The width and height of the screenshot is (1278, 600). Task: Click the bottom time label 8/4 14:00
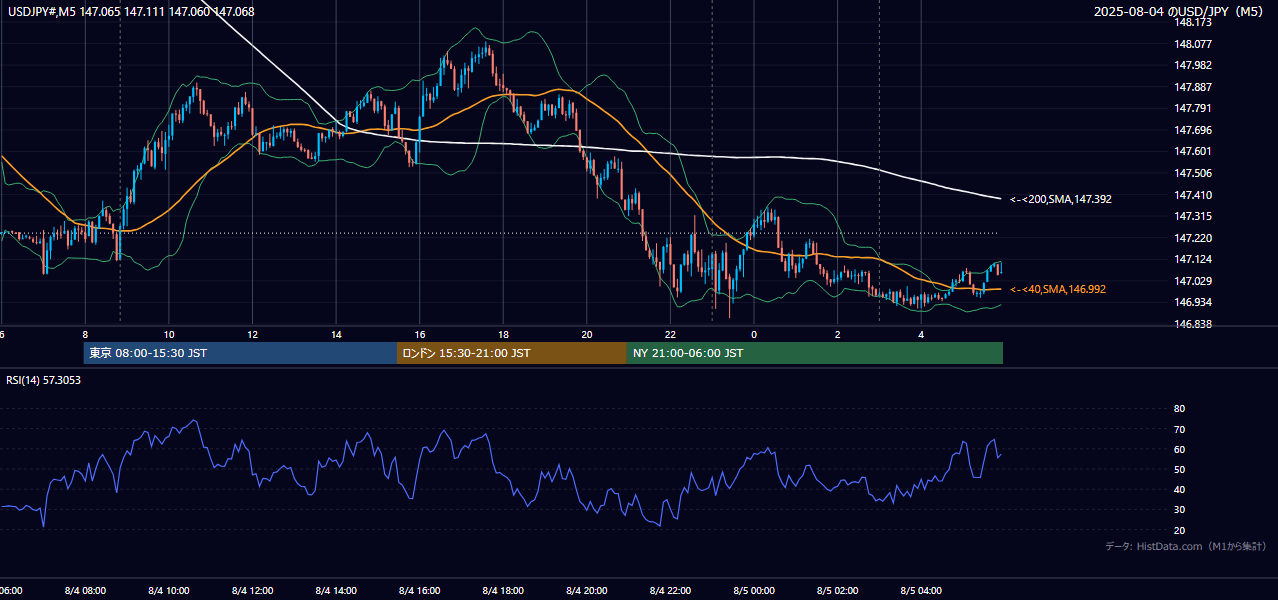click(x=336, y=591)
